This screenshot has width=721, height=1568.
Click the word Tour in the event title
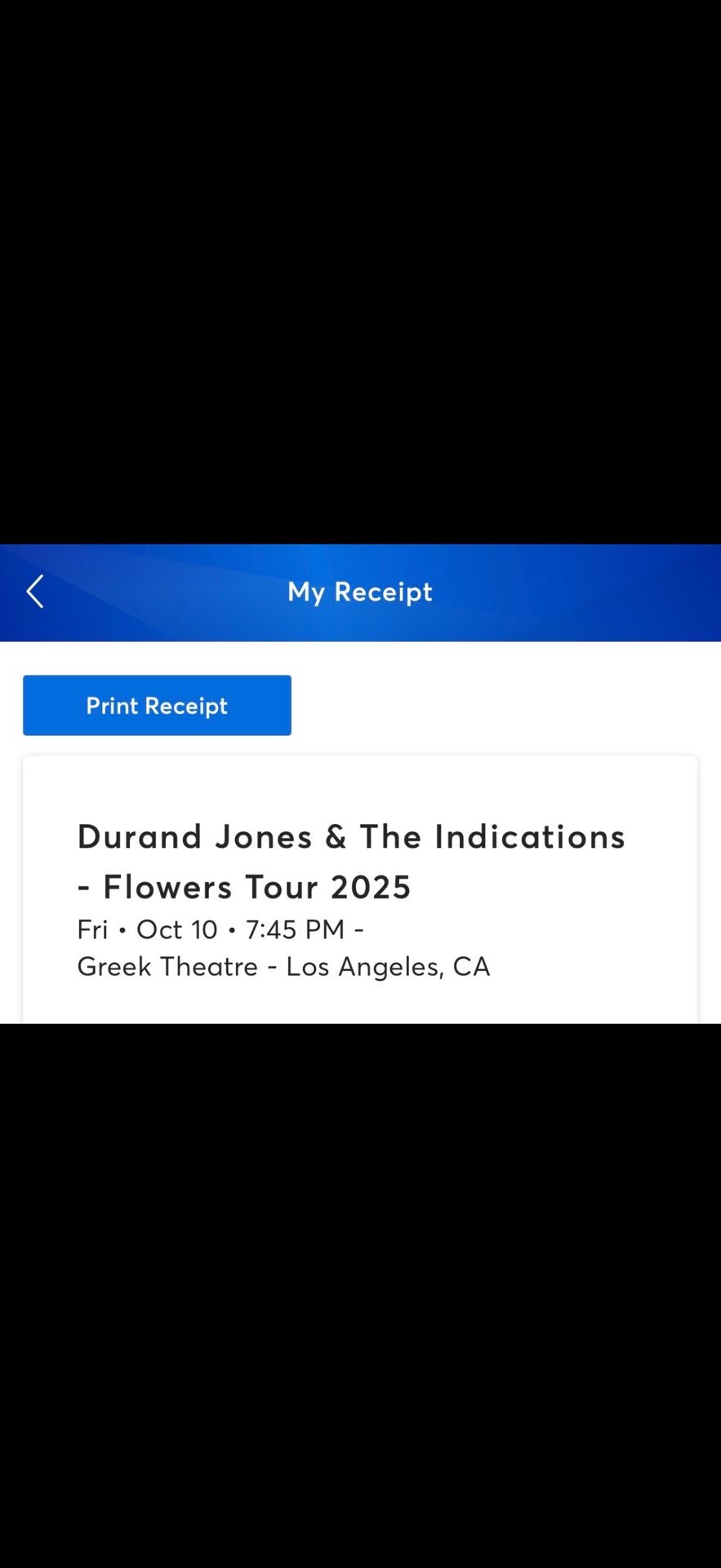point(282,886)
